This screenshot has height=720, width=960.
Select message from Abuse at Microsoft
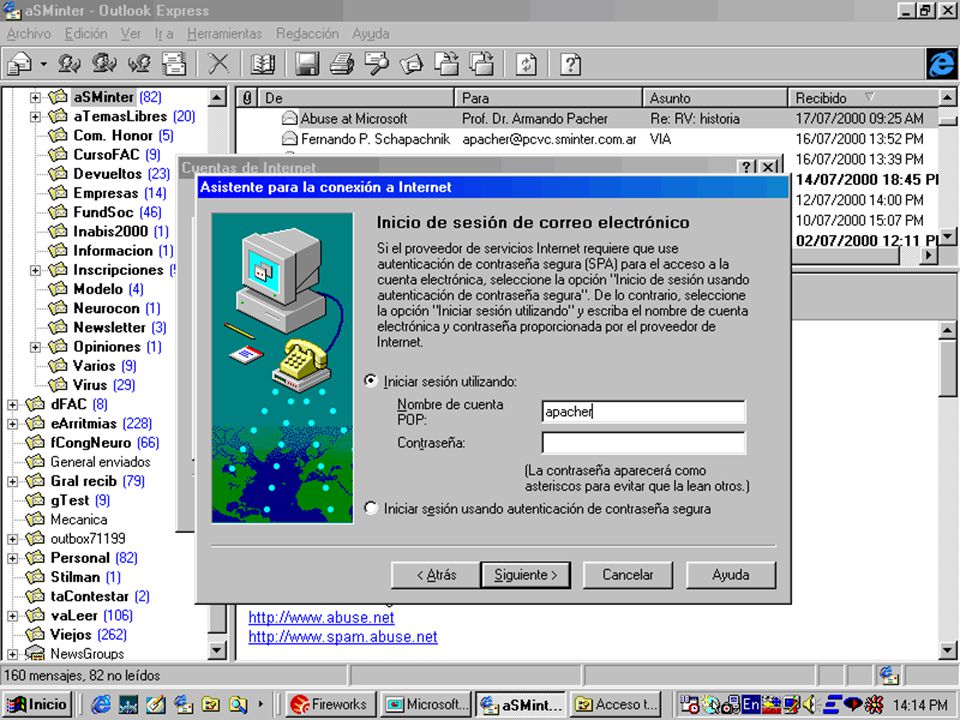click(586, 119)
